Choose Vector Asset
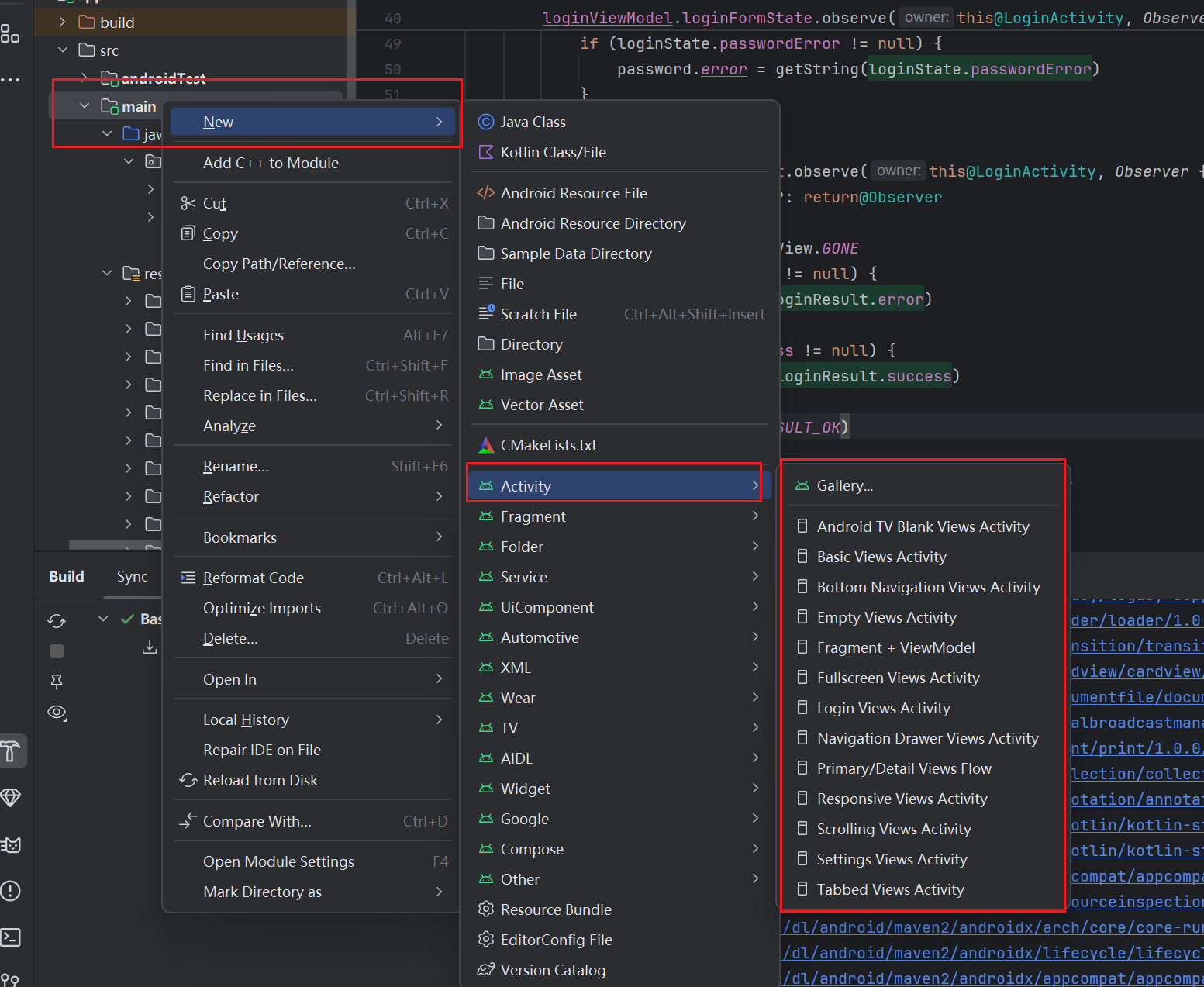 [x=619, y=405]
